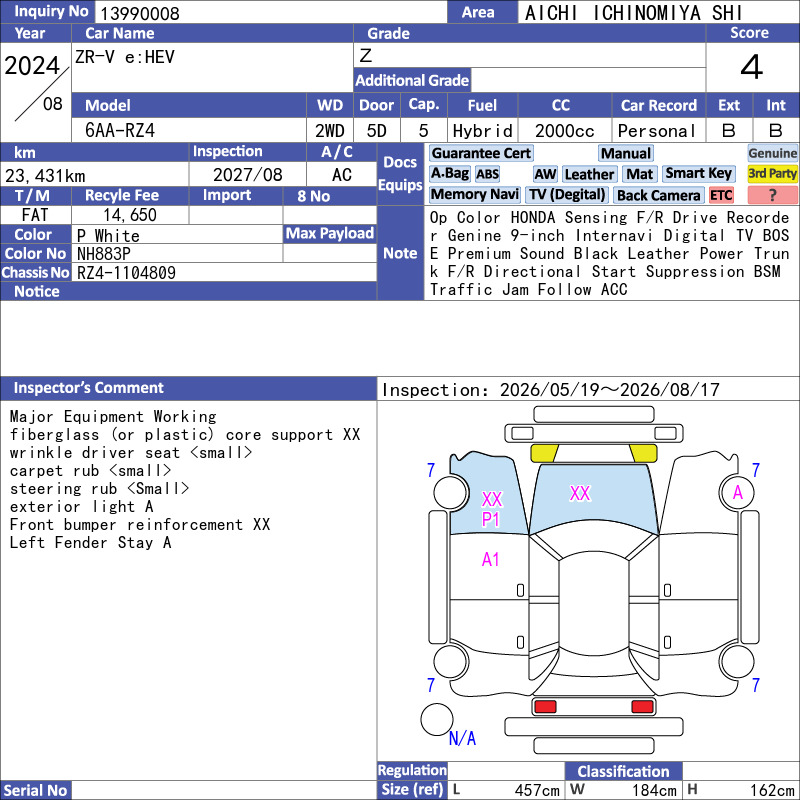This screenshot has height=800, width=800.
Task: Click the N/A spare tire circle
Action: tap(437, 719)
